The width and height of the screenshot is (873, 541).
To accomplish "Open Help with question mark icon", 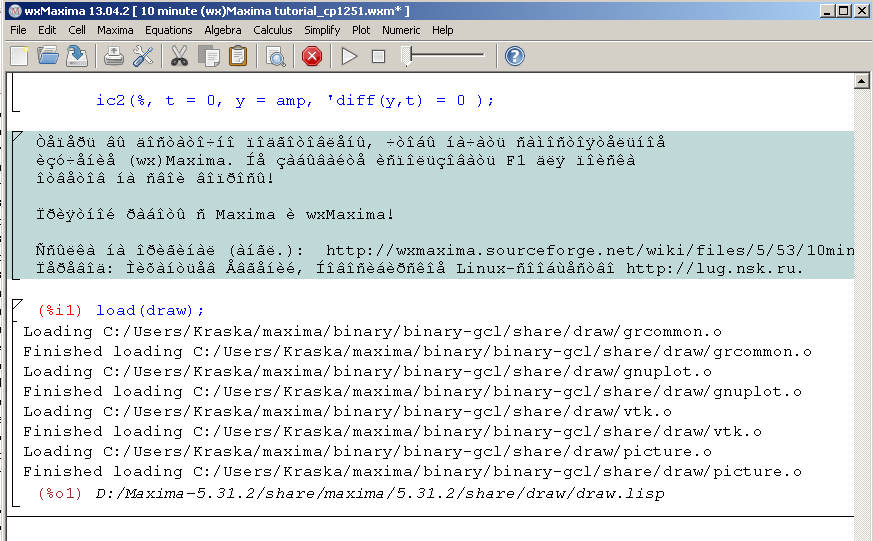I will [514, 56].
